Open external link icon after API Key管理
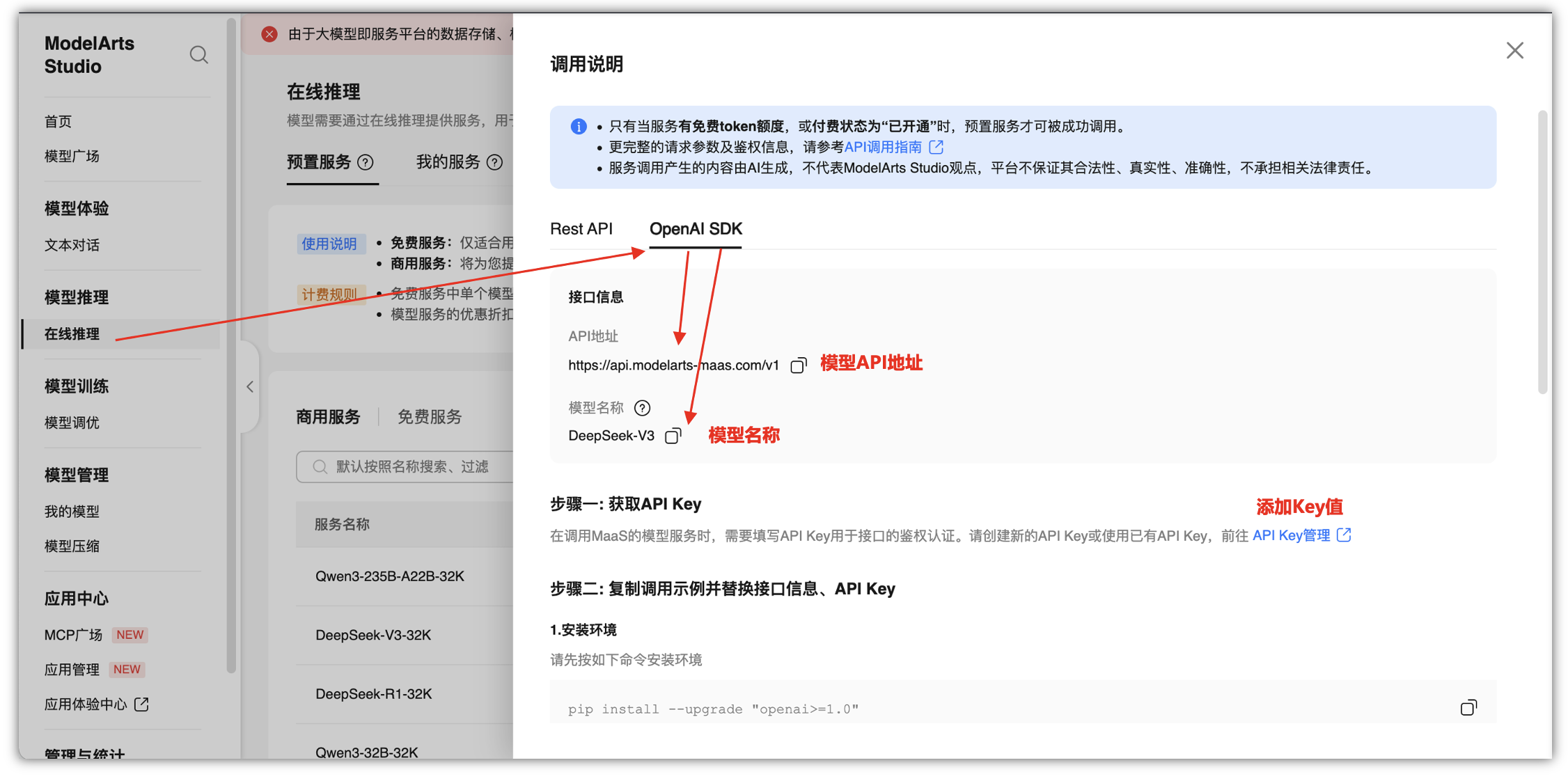This screenshot has height=781, width=1568. (1344, 535)
